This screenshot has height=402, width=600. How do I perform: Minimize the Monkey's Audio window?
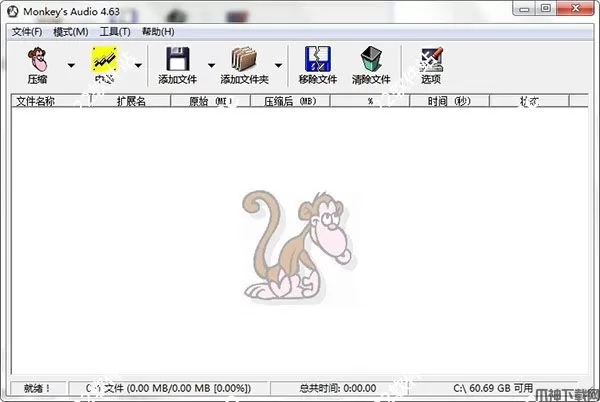point(524,9)
